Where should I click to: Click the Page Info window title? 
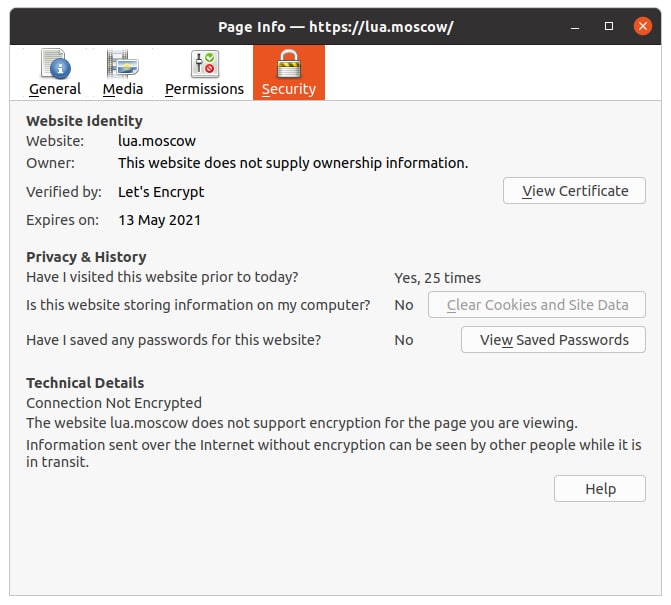click(336, 27)
